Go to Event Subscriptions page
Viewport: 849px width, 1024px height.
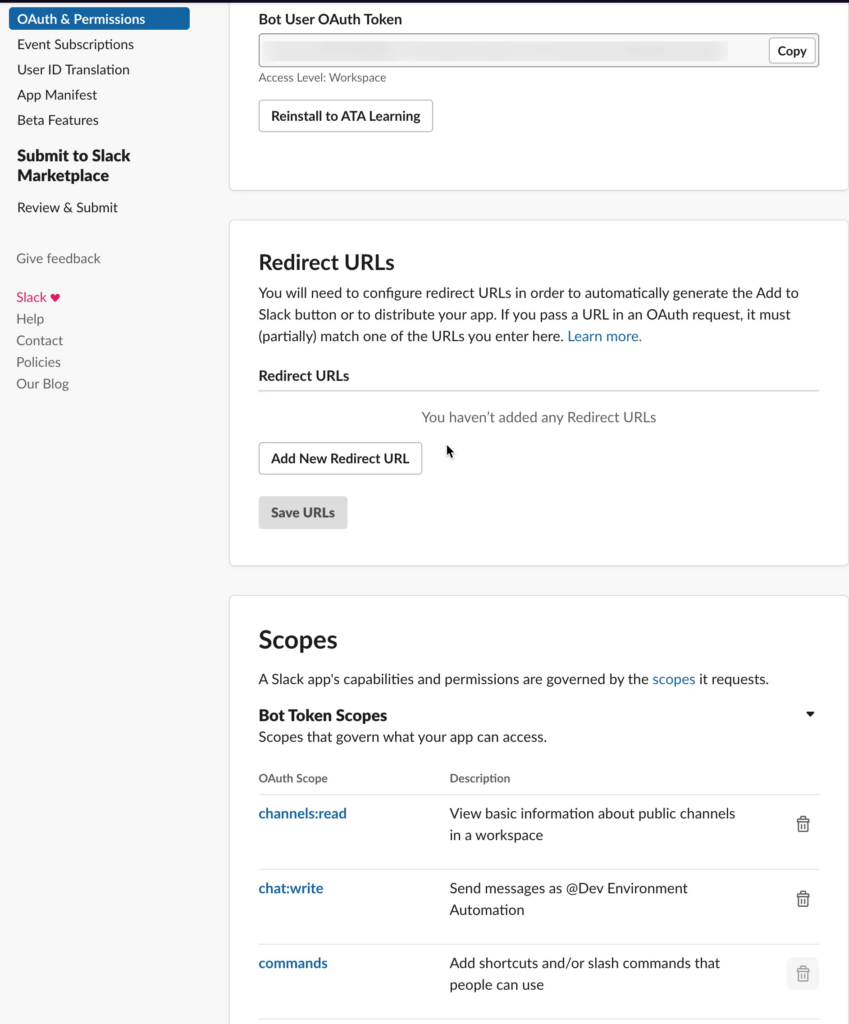coord(75,44)
